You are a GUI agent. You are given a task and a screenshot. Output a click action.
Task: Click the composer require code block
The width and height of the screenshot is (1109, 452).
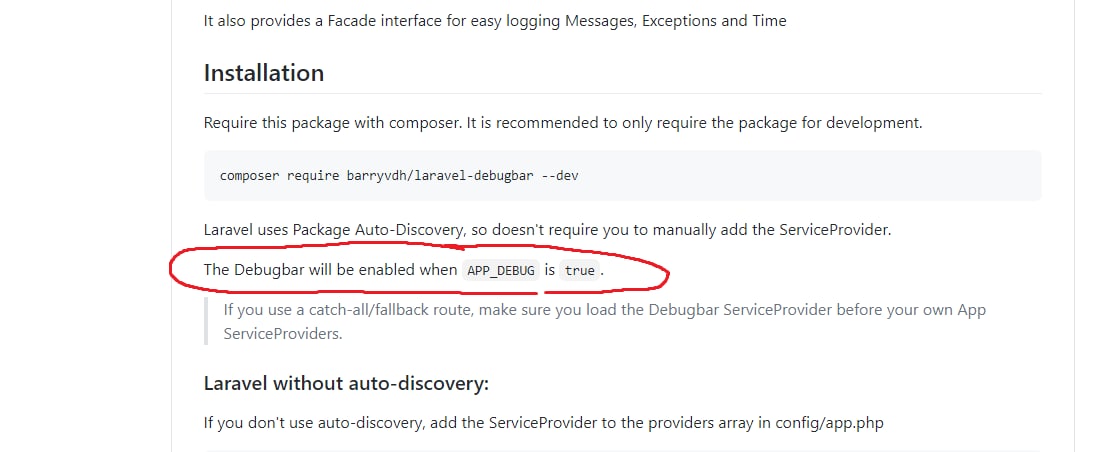[622, 175]
